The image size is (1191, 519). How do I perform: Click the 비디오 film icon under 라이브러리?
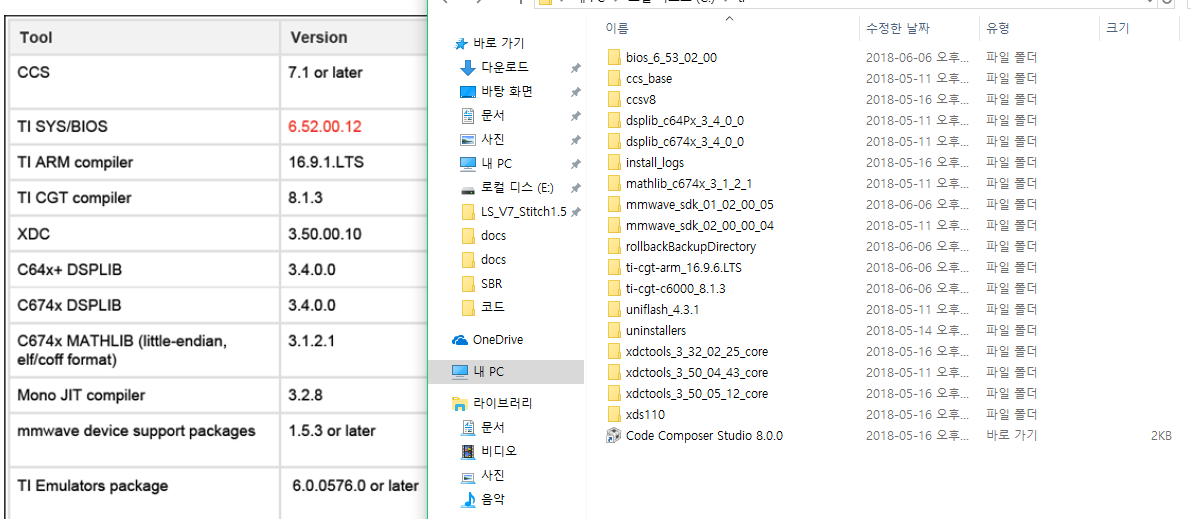click(468, 451)
